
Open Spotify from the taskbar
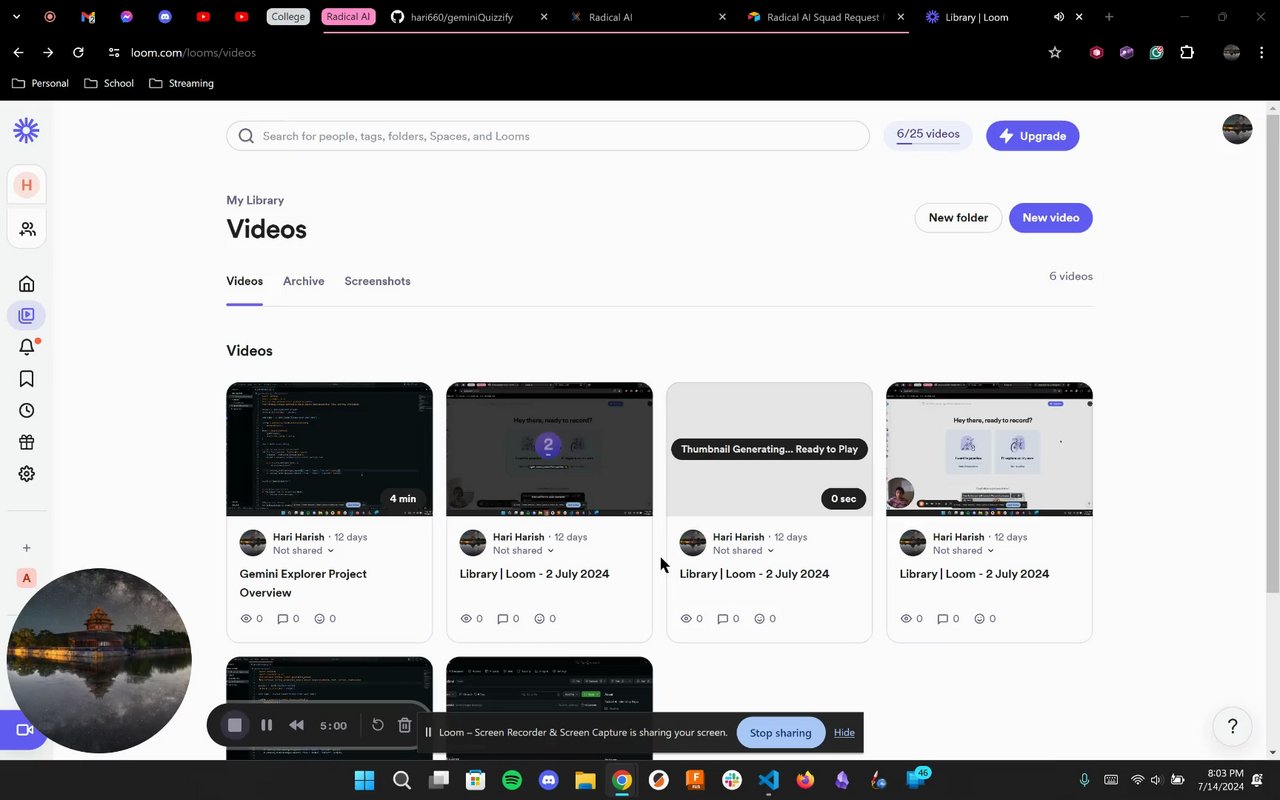pos(512,780)
